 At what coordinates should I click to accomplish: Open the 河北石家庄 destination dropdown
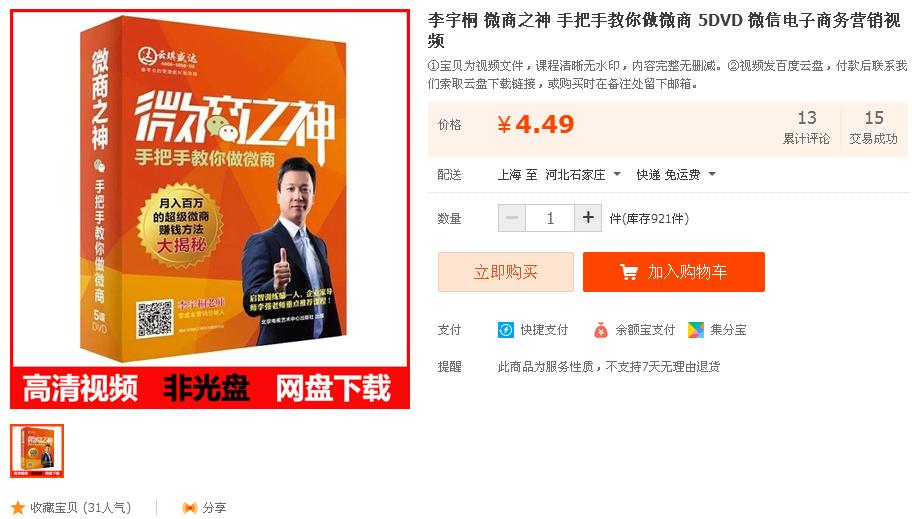coord(583,175)
